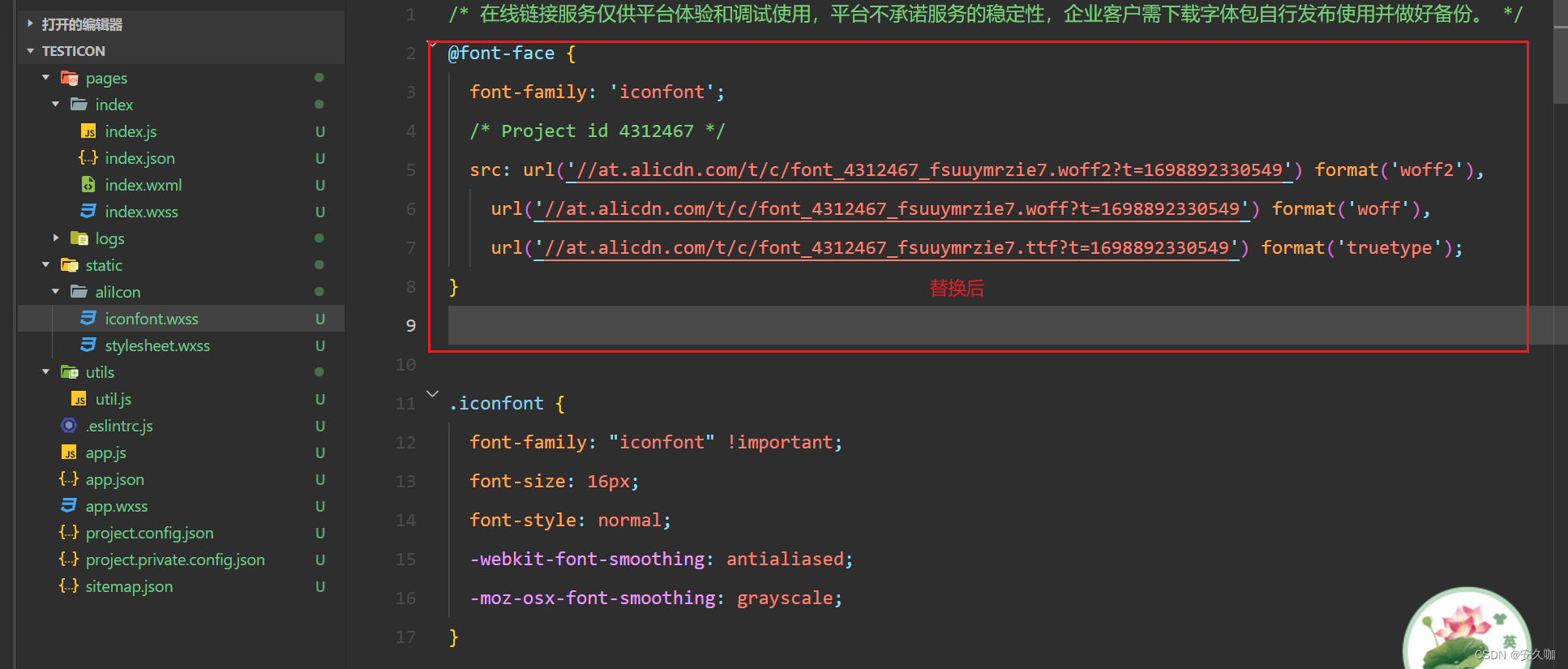Click the .eslintrc.js ESLint icon
Image resolution: width=1568 pixels, height=669 pixels.
point(70,426)
